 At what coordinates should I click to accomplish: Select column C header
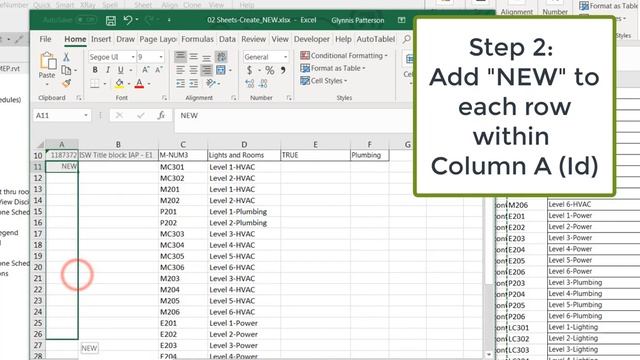[183, 144]
